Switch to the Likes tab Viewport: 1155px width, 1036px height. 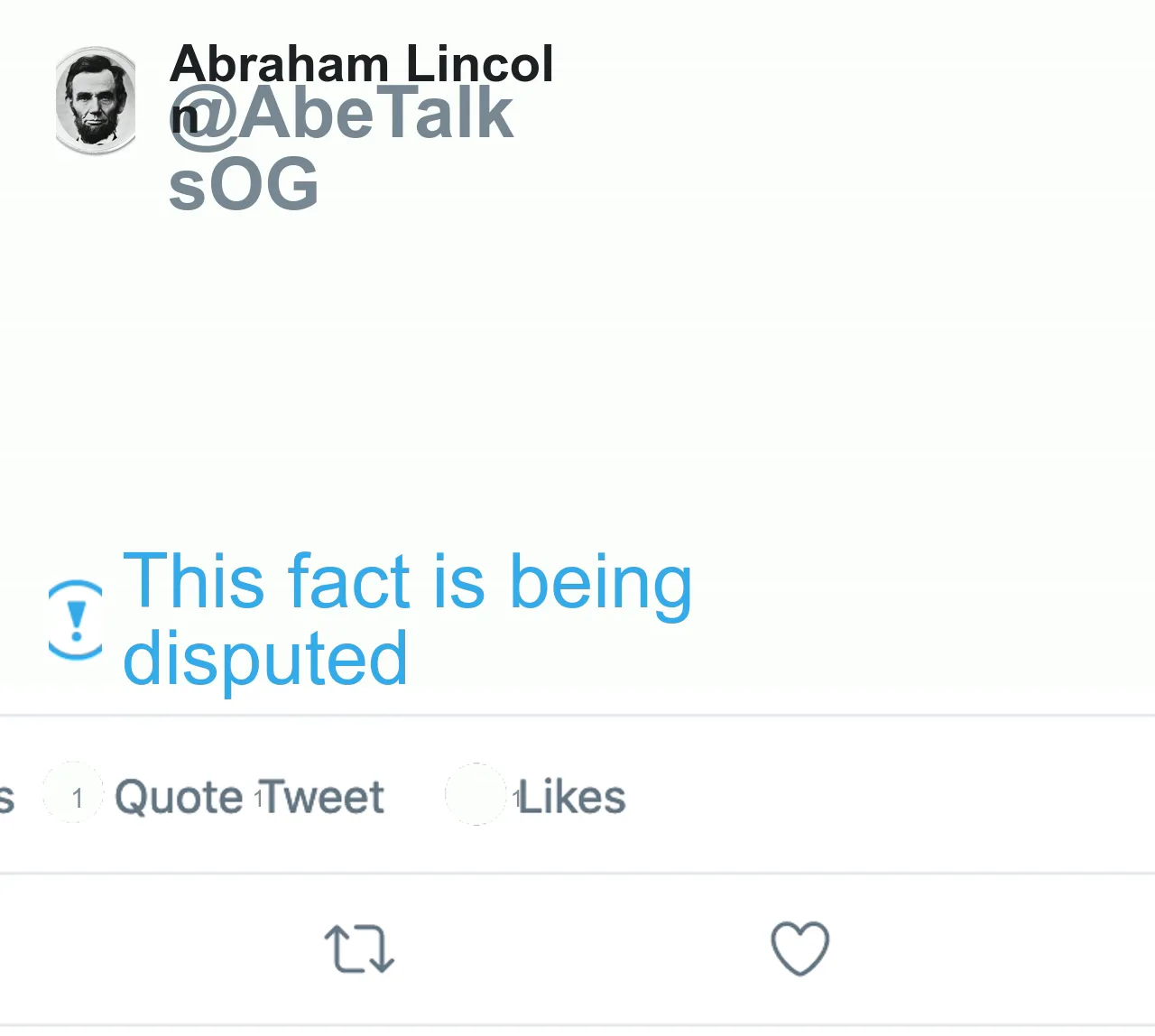568,796
